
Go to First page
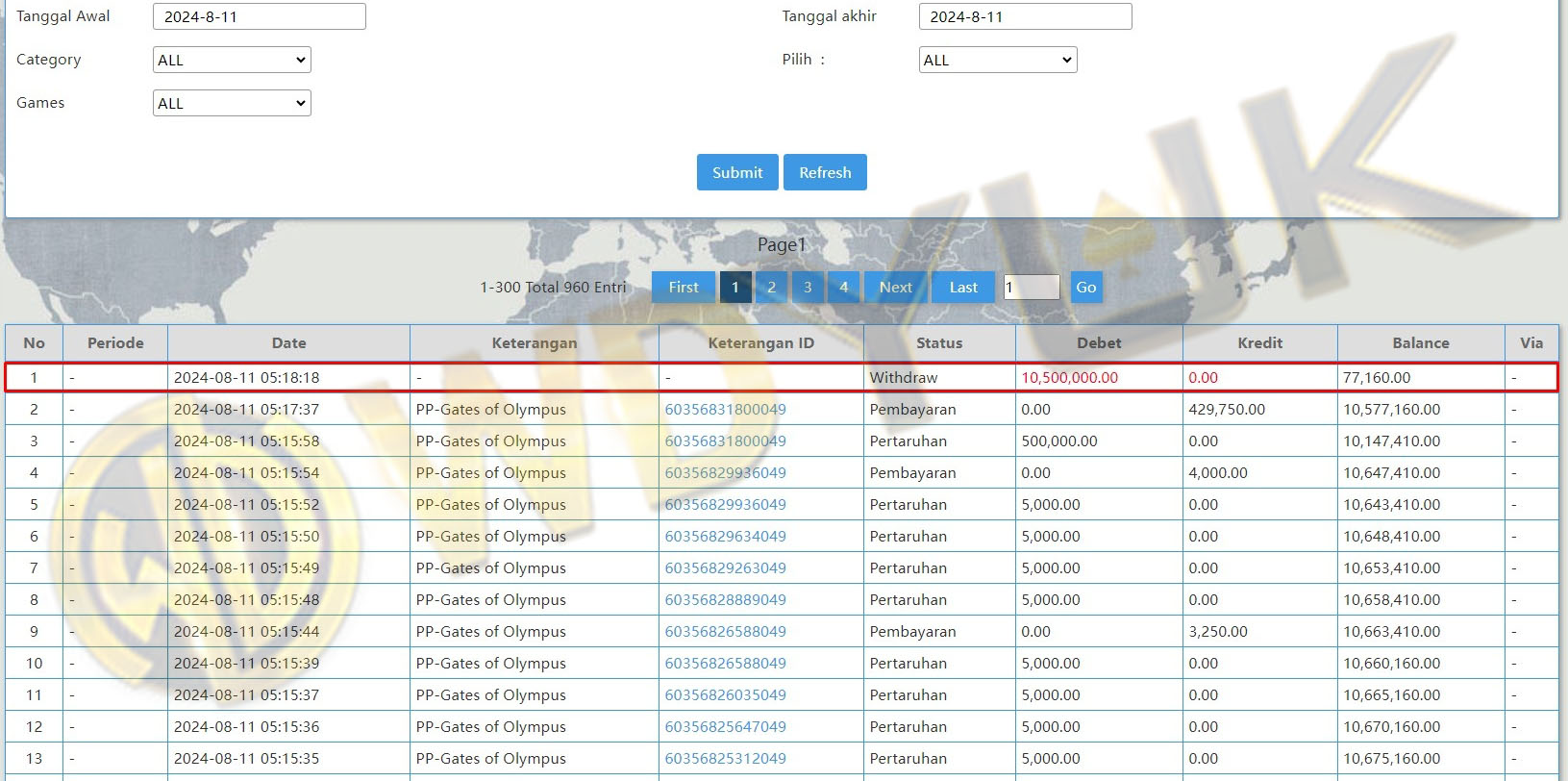coord(684,287)
